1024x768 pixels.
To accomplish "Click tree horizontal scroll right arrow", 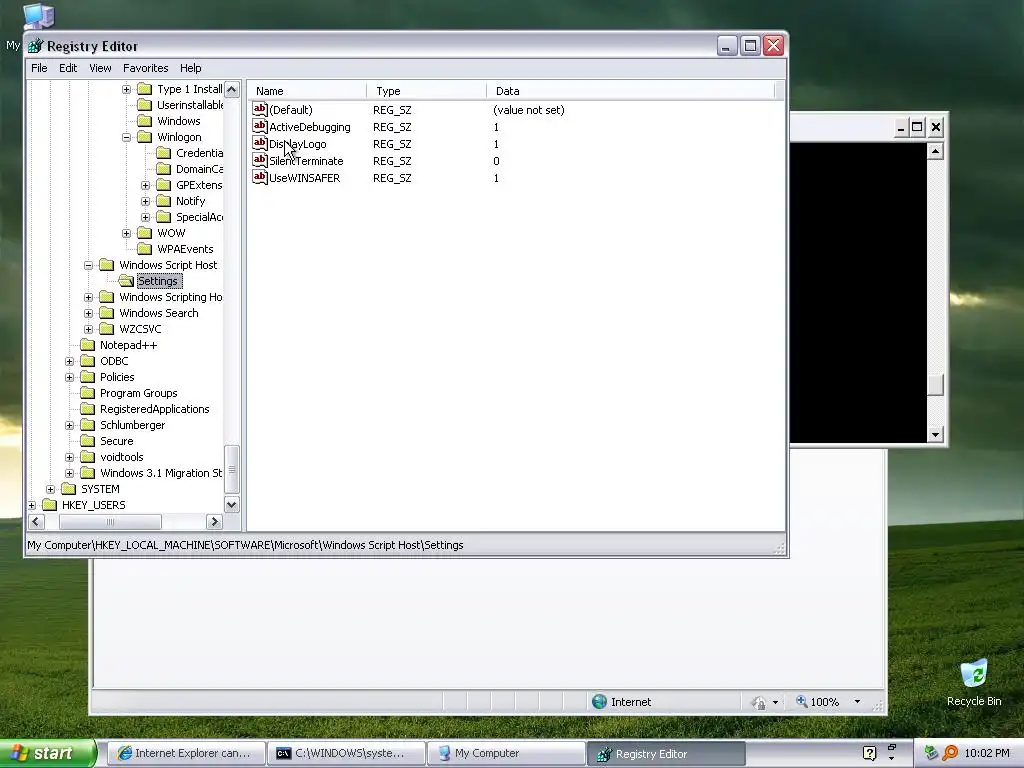I will tap(214, 521).
